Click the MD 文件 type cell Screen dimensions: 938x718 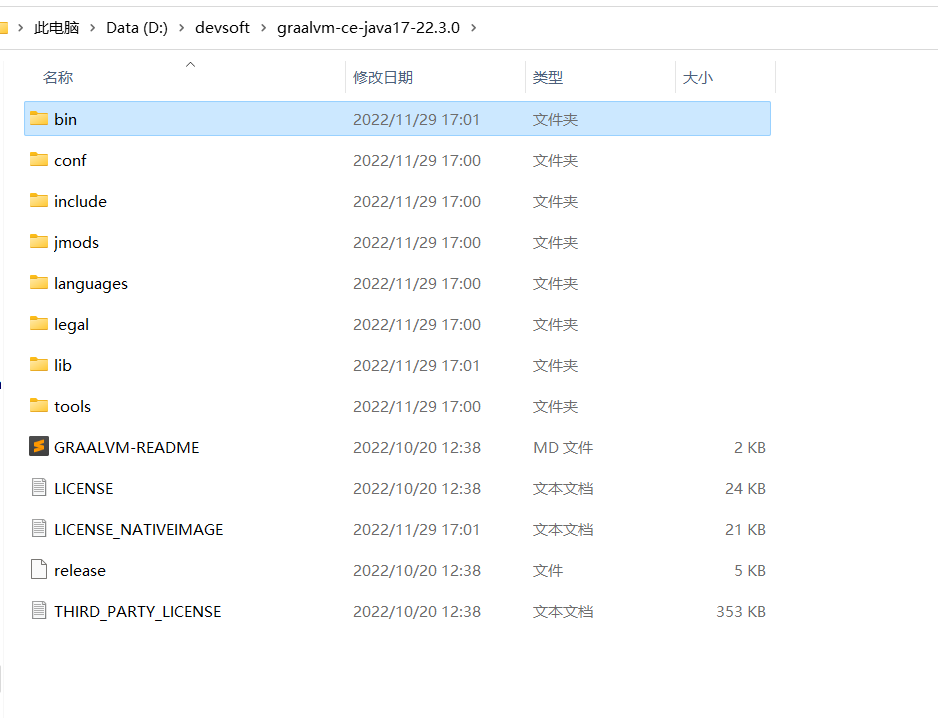tap(563, 447)
